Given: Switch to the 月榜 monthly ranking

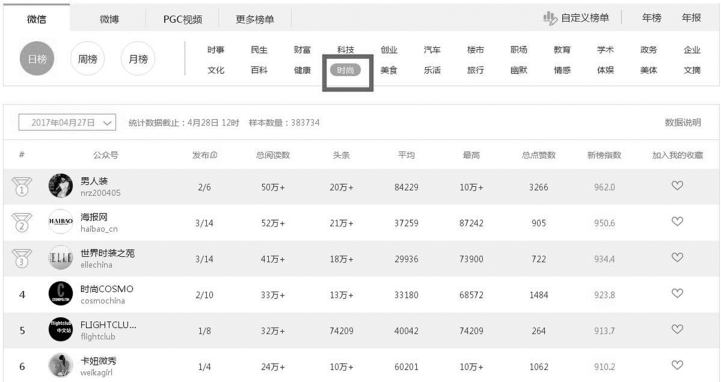Looking at the screenshot, I should click(138, 59).
